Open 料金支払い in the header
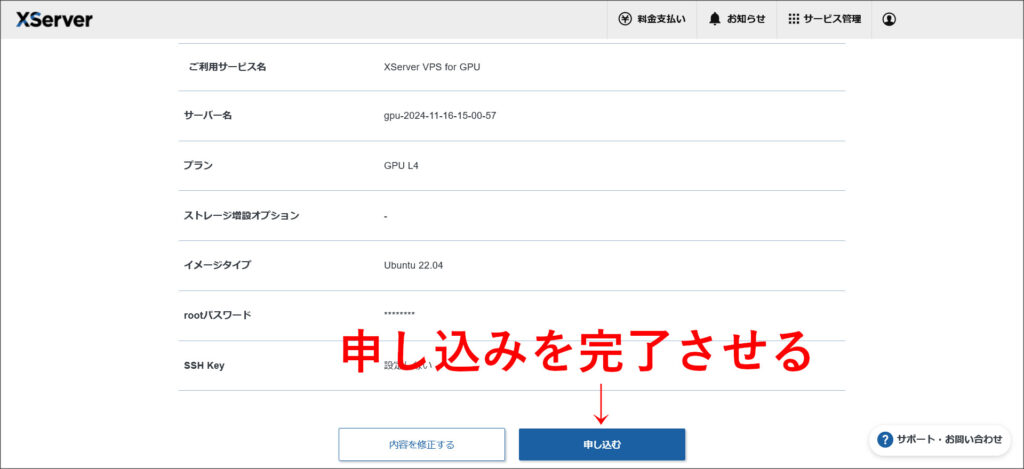 click(652, 20)
